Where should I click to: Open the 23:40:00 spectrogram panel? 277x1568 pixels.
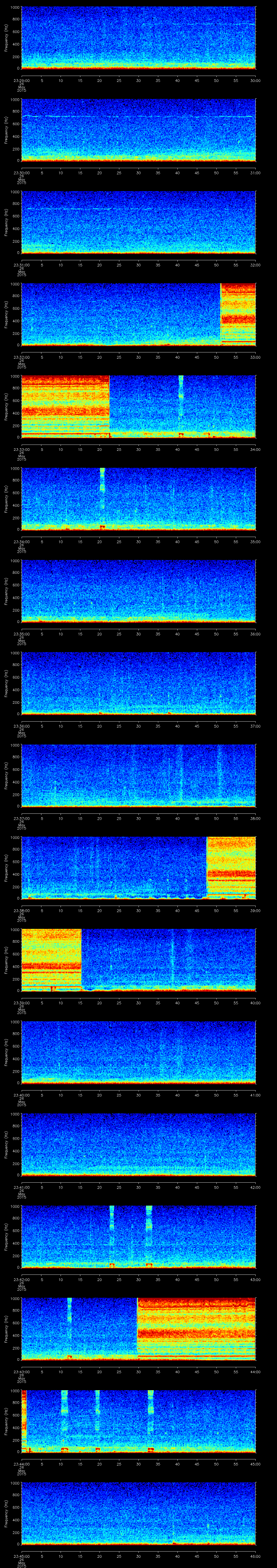[x=138, y=1052]
